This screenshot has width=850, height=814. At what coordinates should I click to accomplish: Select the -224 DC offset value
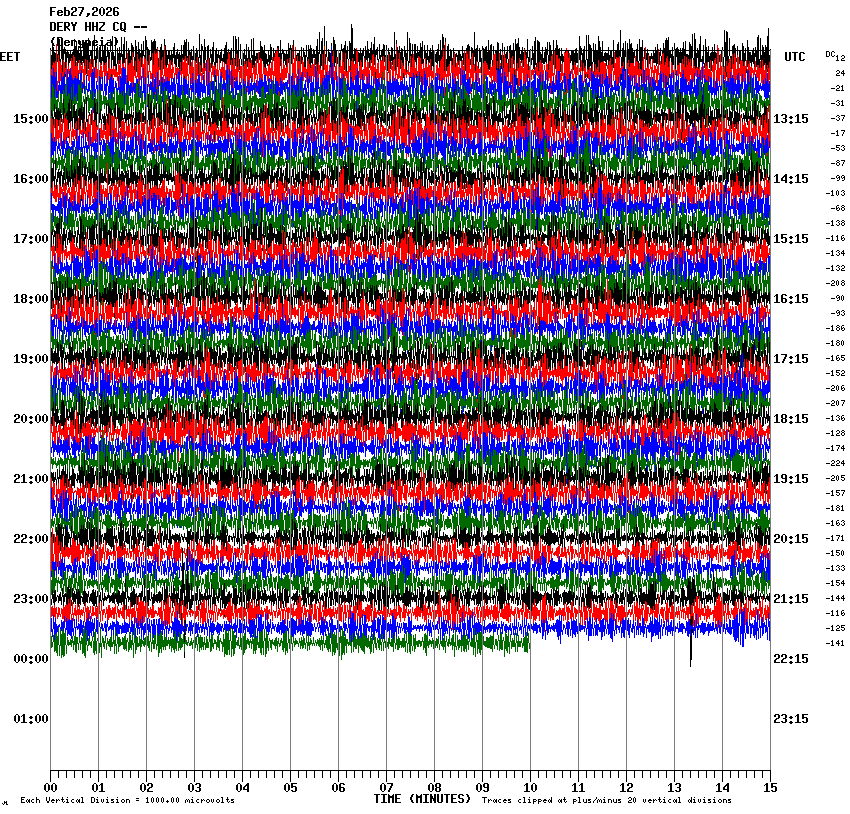click(836, 463)
